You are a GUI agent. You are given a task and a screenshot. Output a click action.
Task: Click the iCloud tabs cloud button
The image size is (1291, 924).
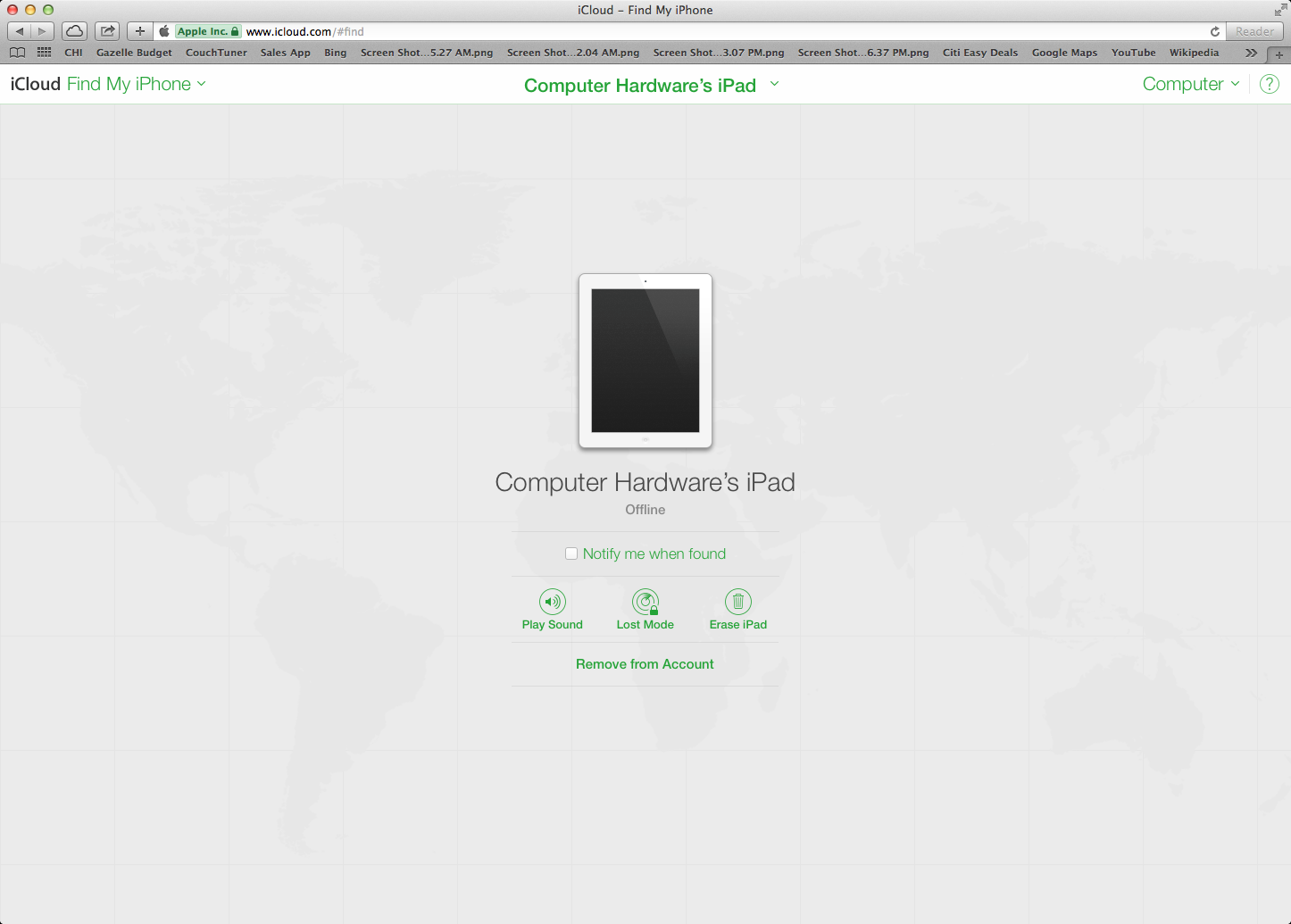pos(75,31)
